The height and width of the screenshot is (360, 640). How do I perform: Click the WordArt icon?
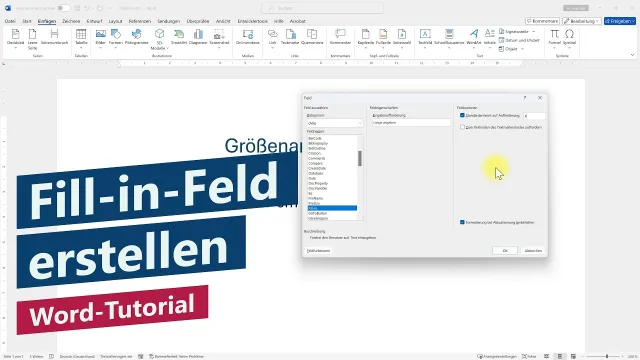(x=473, y=34)
